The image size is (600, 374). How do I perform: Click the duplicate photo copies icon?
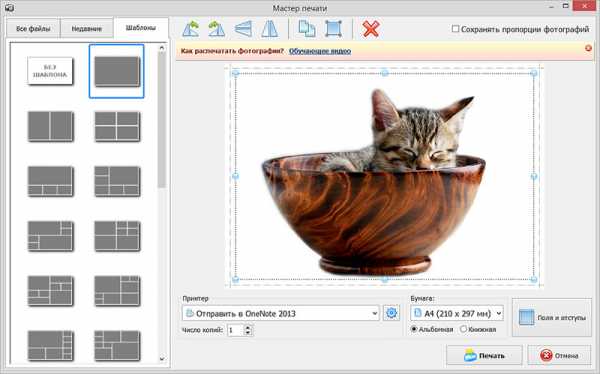(x=307, y=29)
